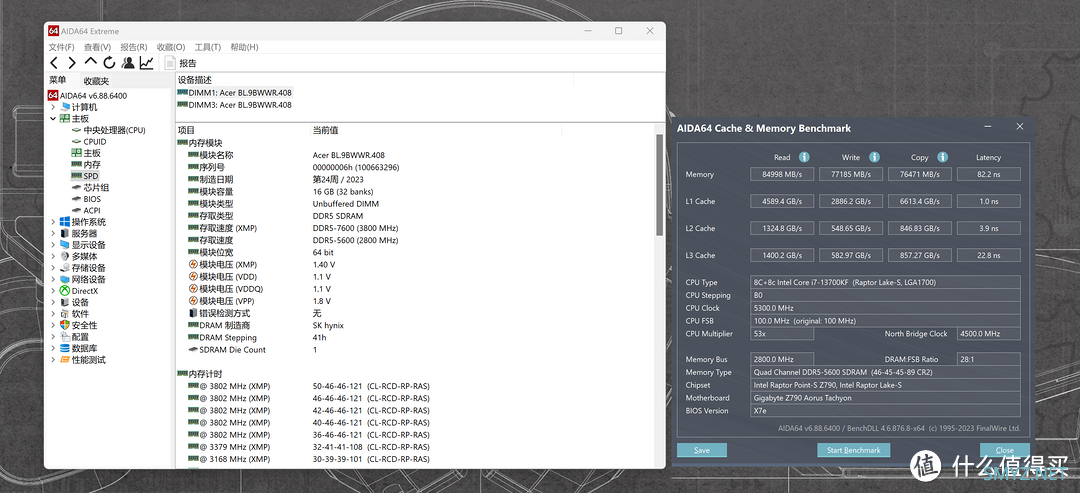Open the 文件(F) menu
The height and width of the screenshot is (493, 1080).
61,47
